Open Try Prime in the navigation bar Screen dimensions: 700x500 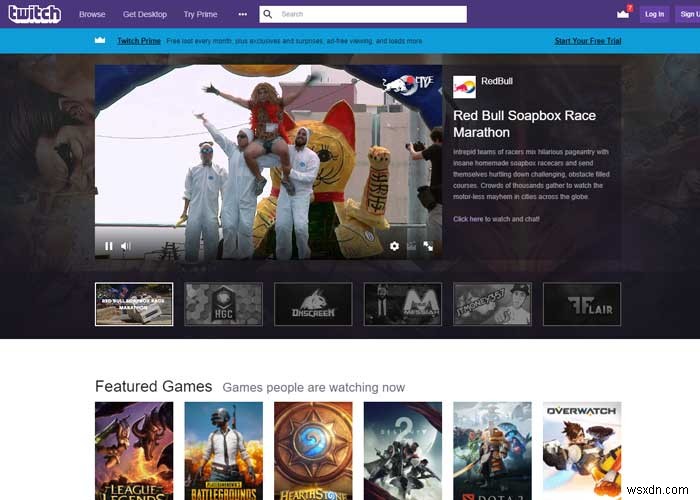[x=200, y=14]
